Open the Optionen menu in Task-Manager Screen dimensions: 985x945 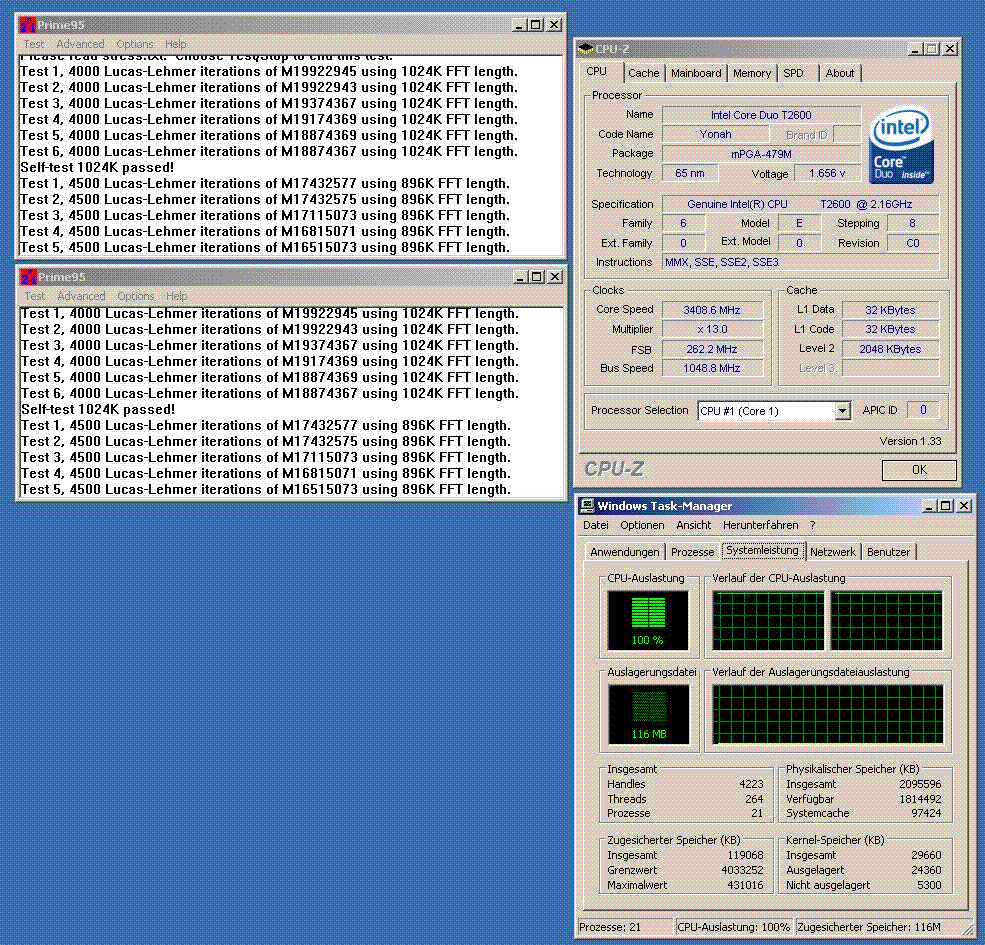[642, 525]
